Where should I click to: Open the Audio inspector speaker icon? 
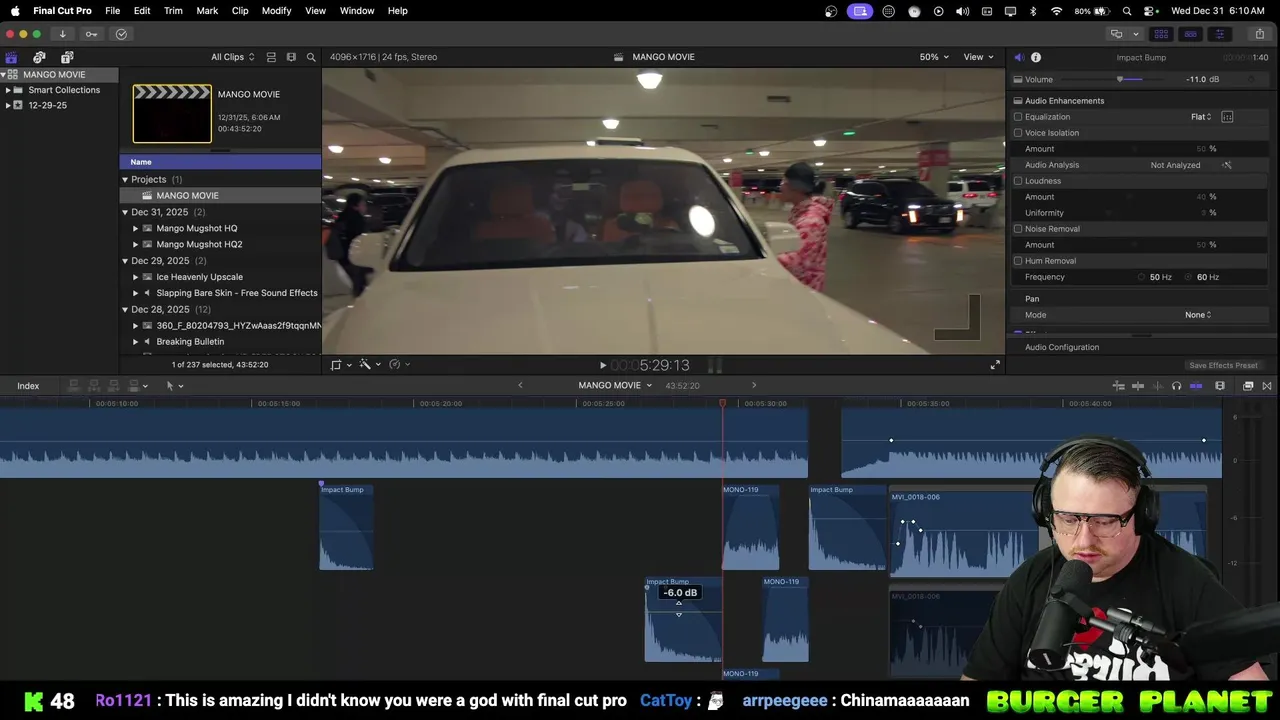coord(1018,57)
